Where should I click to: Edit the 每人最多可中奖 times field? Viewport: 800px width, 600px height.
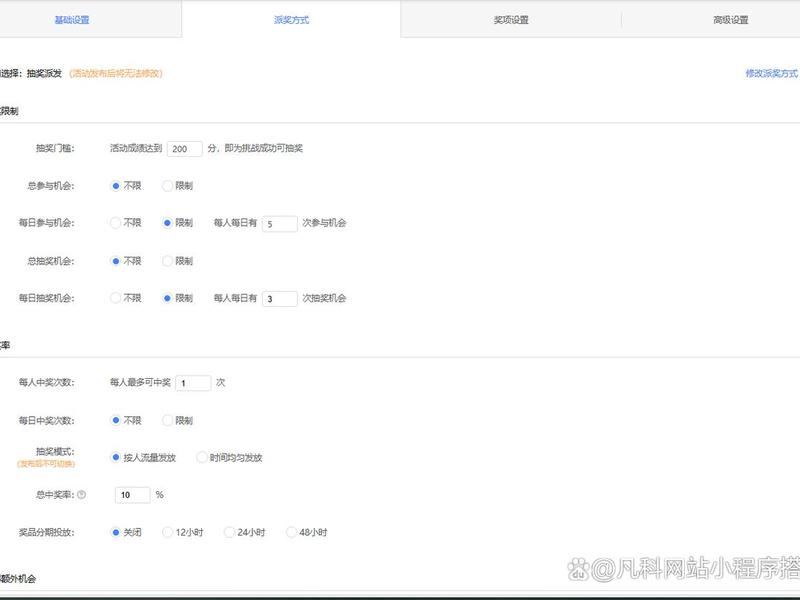point(193,383)
